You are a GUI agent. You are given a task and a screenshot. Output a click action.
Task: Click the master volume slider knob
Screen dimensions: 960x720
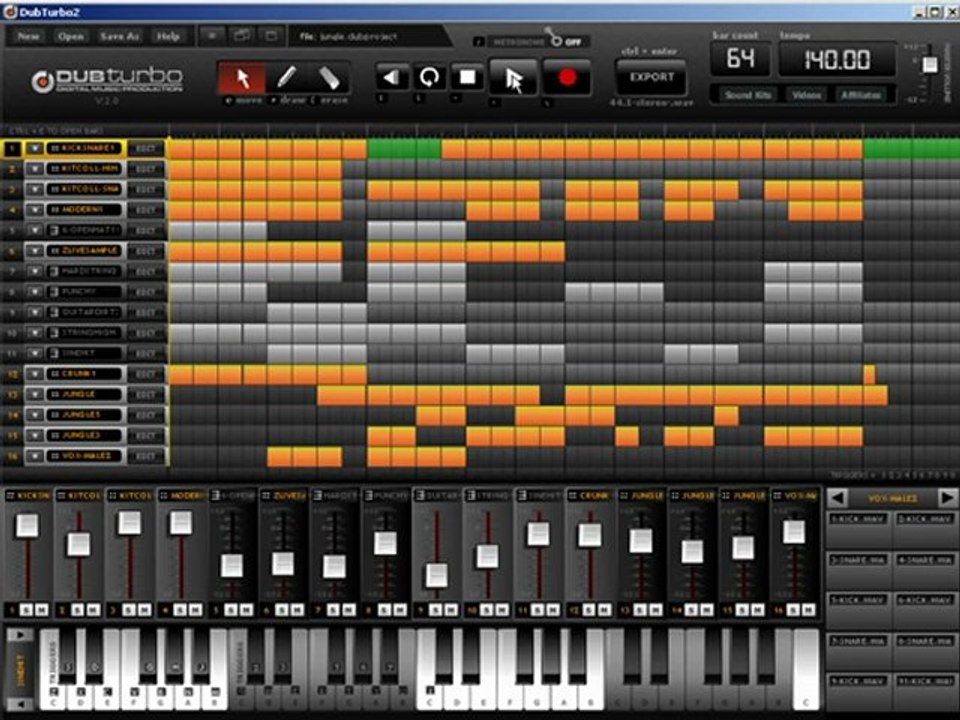[x=929, y=64]
